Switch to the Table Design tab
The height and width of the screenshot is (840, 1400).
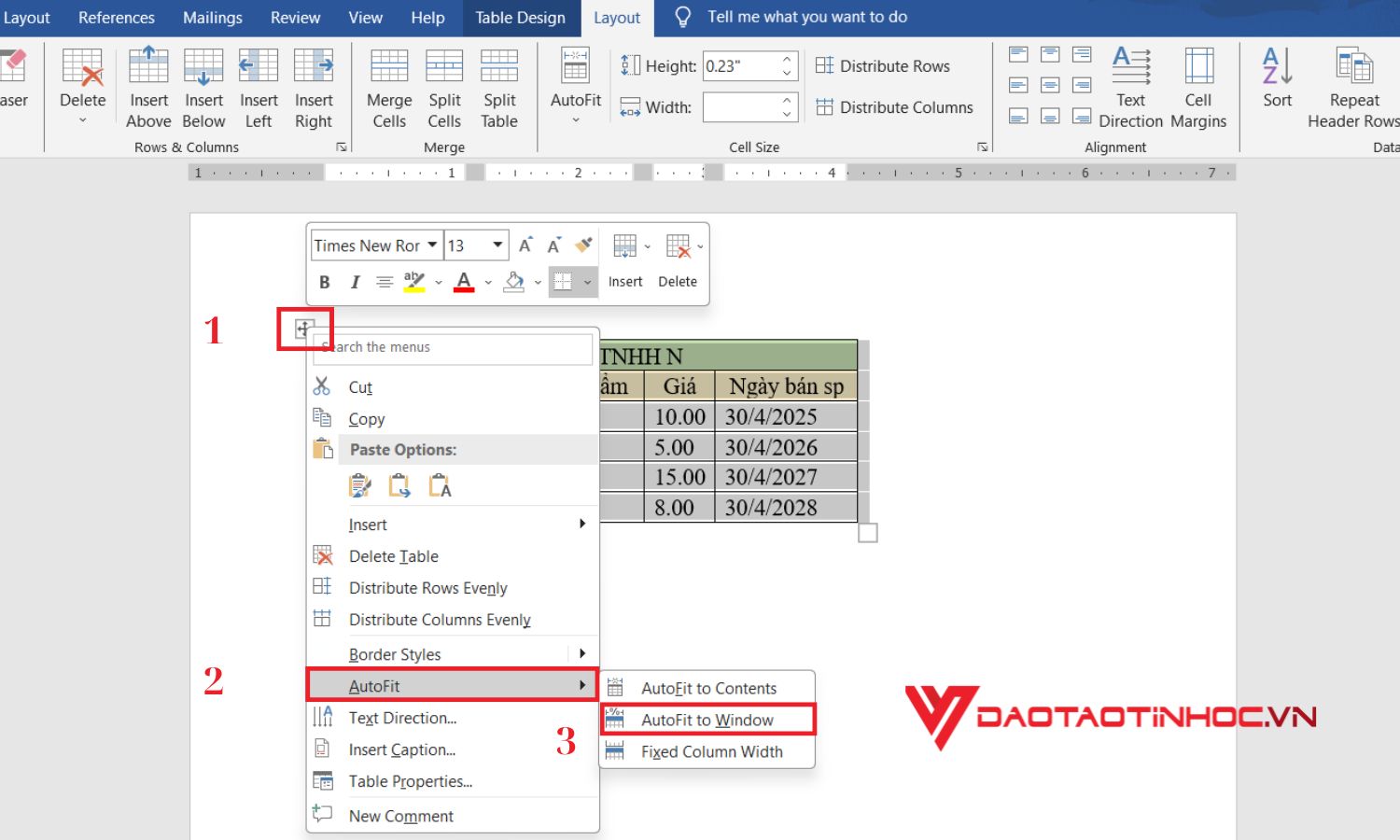tap(521, 17)
